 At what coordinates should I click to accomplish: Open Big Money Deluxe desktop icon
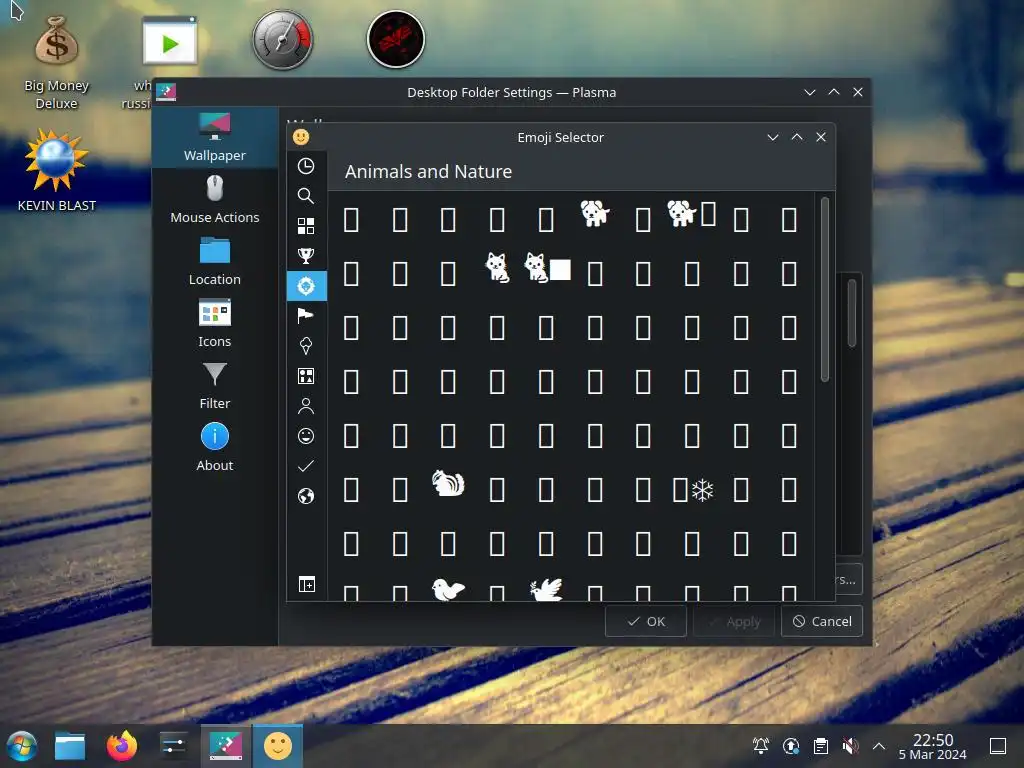[x=57, y=63]
